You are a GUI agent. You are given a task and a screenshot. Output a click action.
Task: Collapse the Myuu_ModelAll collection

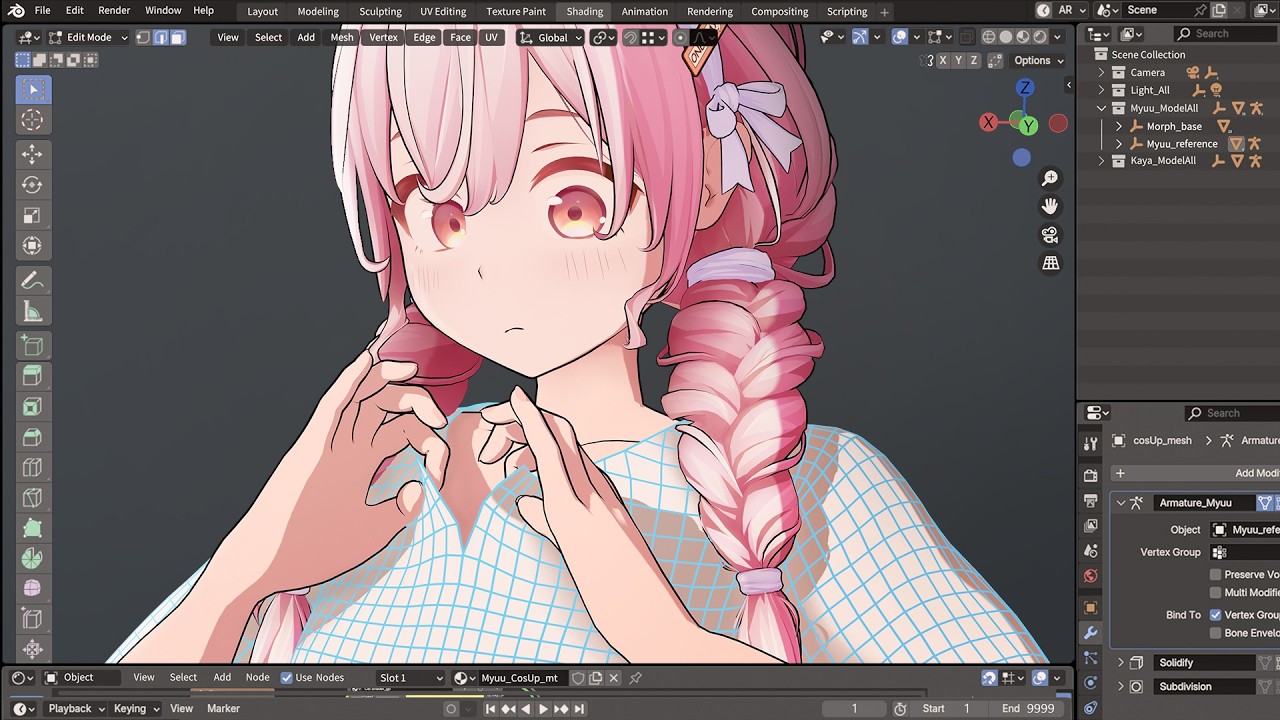point(1102,108)
